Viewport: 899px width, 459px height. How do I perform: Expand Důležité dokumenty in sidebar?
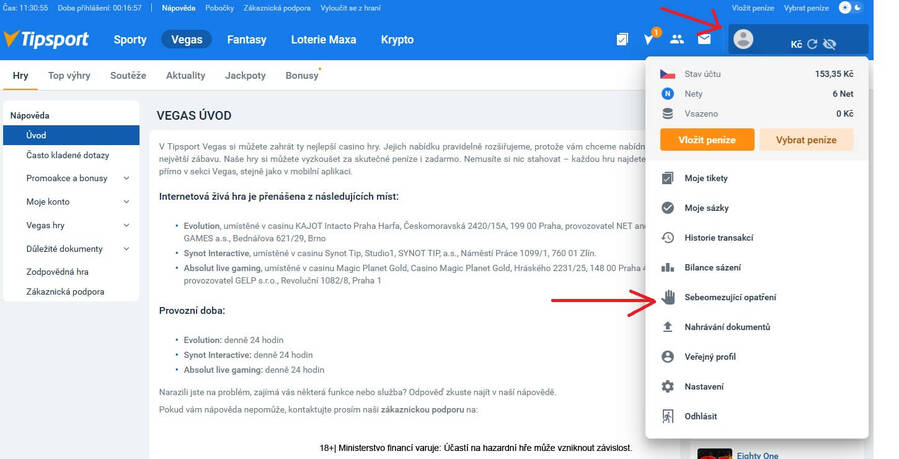click(126, 249)
